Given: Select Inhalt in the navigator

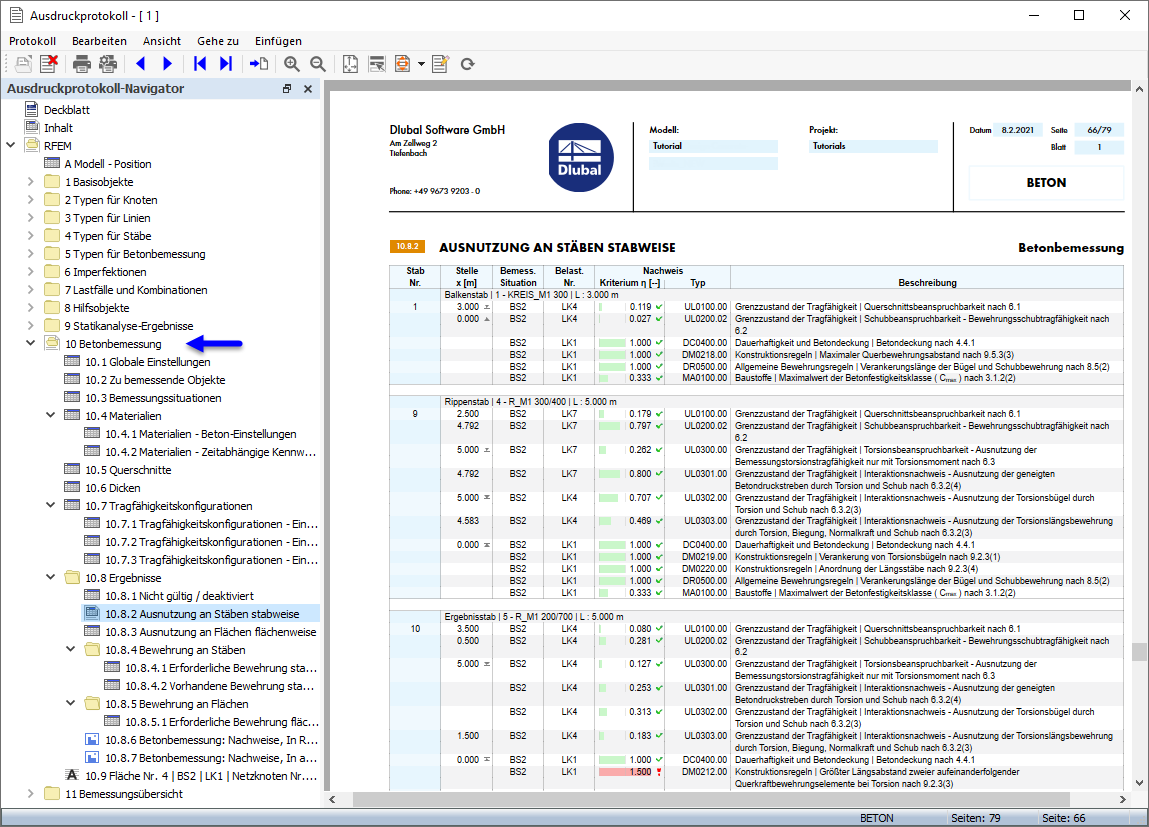Looking at the screenshot, I should point(58,127).
